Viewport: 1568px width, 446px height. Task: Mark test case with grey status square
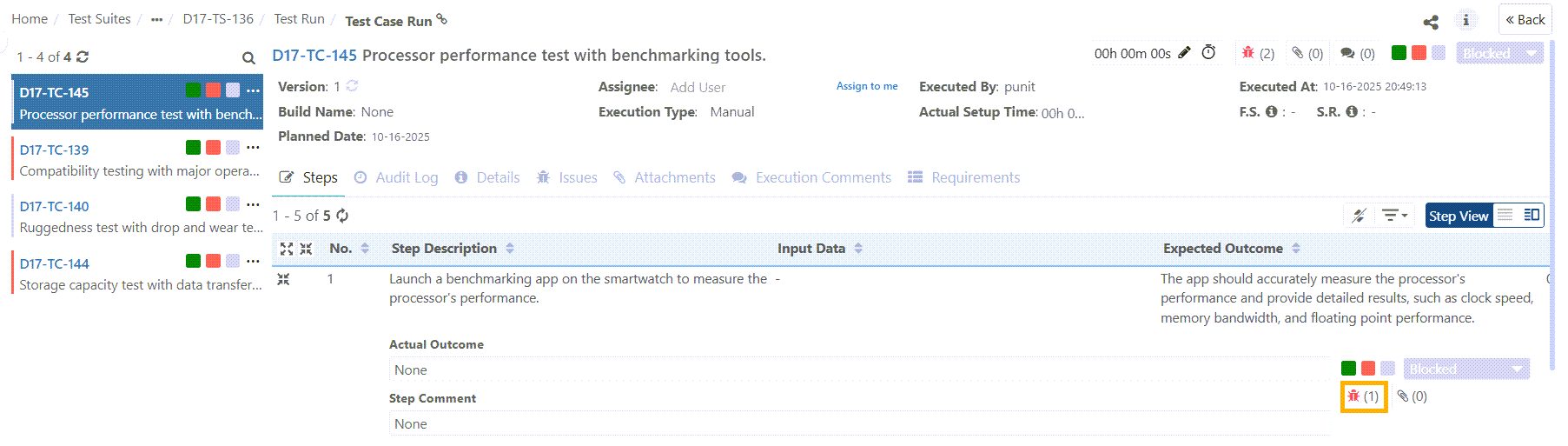1439,53
